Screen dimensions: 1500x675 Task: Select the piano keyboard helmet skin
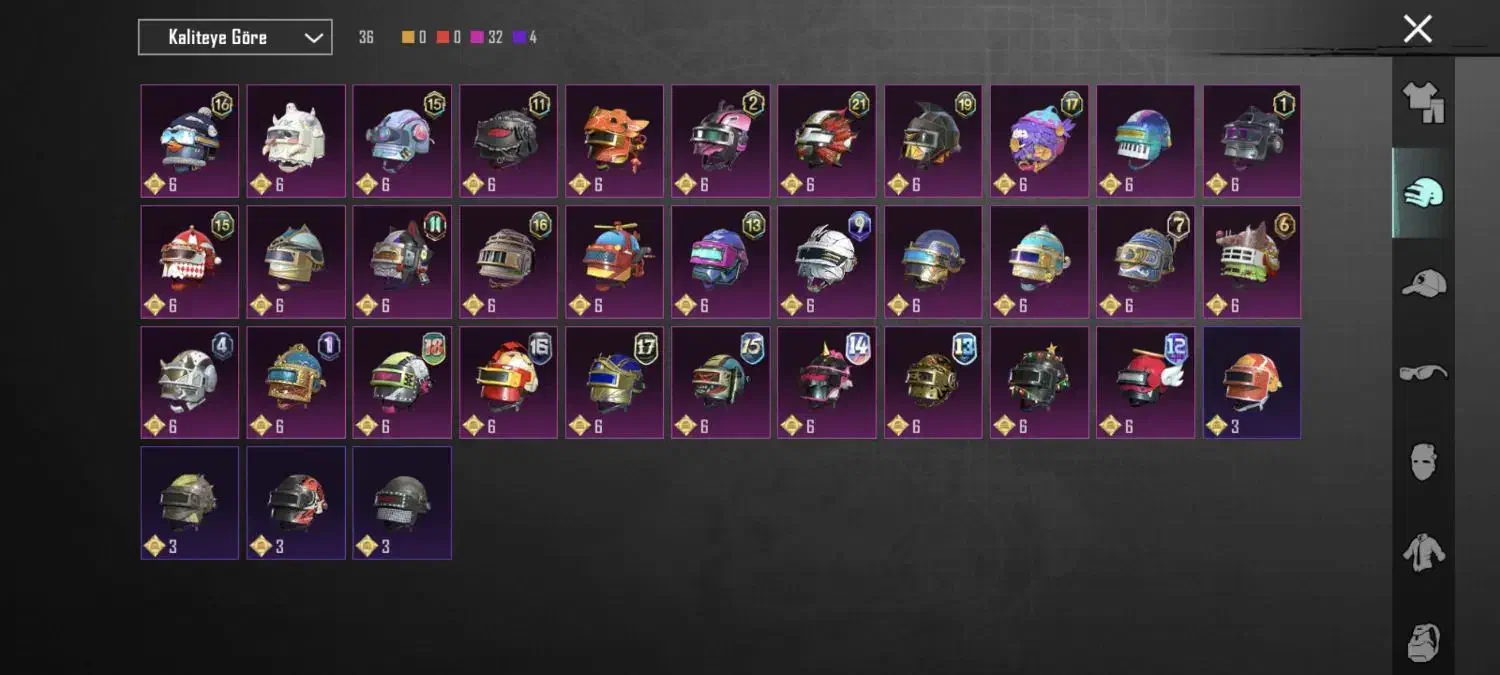1146,141
